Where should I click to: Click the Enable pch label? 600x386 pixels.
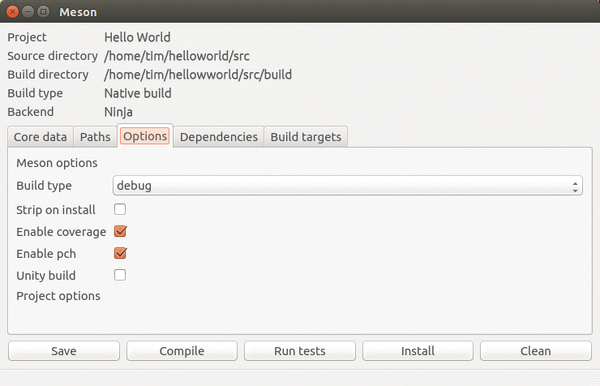point(46,254)
